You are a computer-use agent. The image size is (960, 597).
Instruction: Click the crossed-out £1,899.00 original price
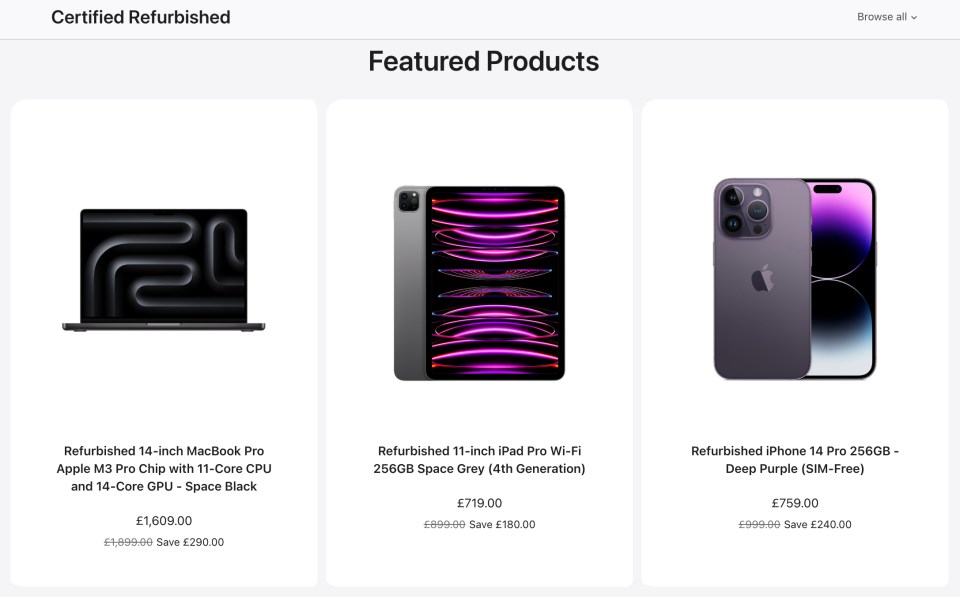(128, 542)
